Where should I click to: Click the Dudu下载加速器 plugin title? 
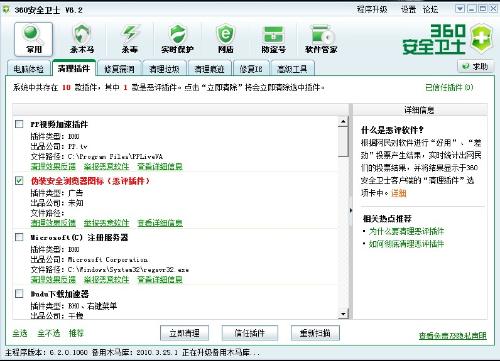click(x=60, y=294)
